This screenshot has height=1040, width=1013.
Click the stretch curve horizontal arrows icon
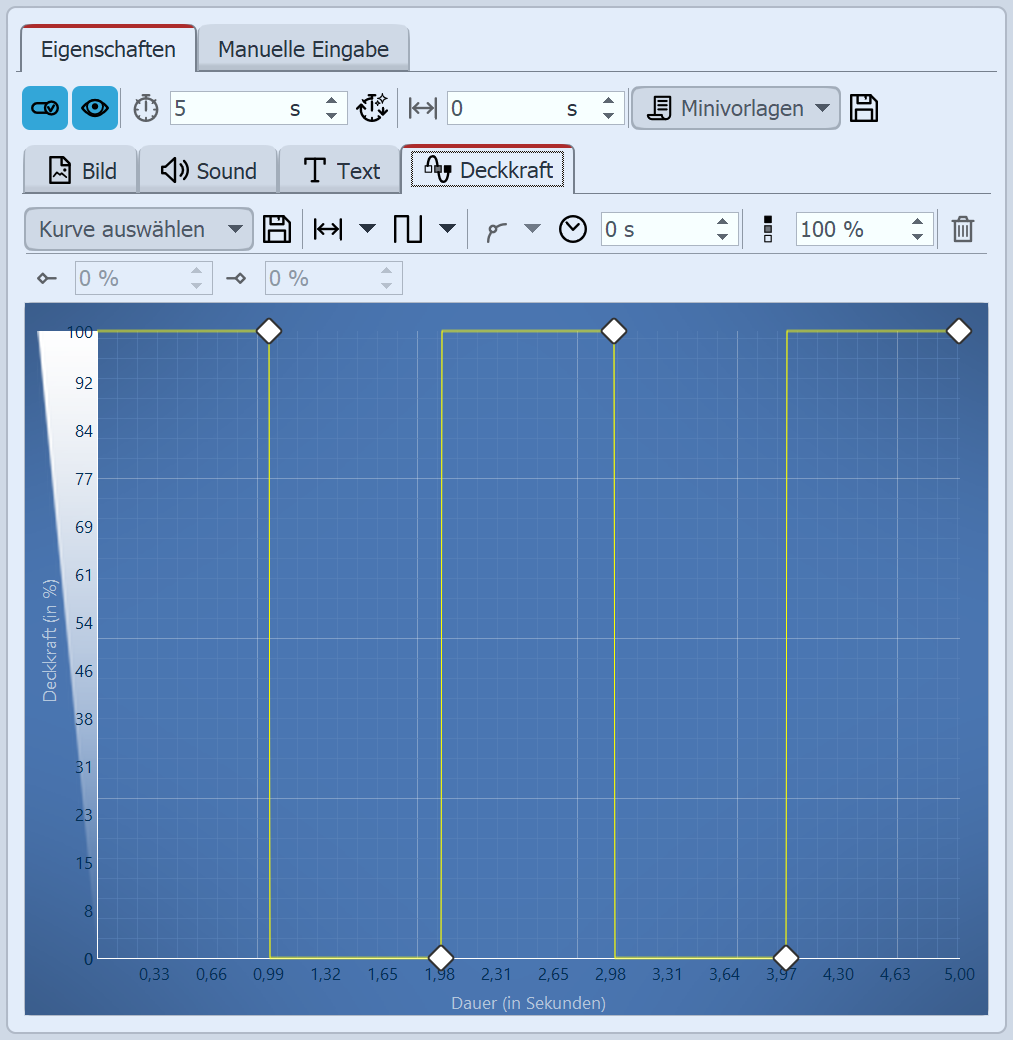click(x=328, y=229)
